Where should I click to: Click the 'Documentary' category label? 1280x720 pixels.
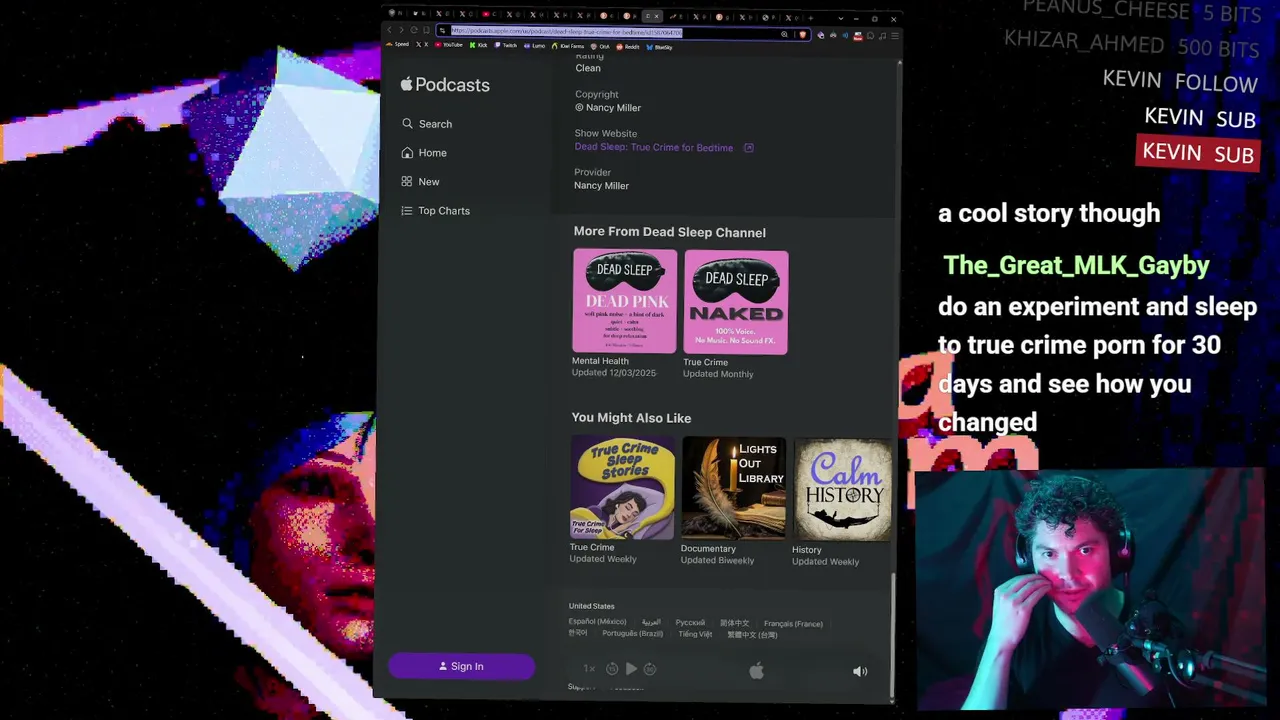708,549
